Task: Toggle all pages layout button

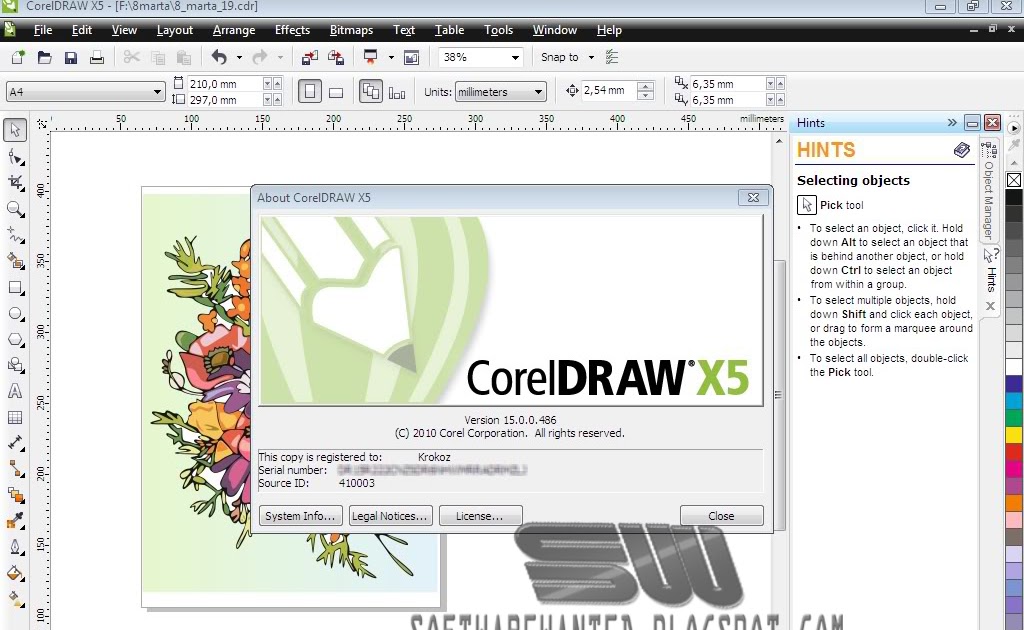Action: 370,91
